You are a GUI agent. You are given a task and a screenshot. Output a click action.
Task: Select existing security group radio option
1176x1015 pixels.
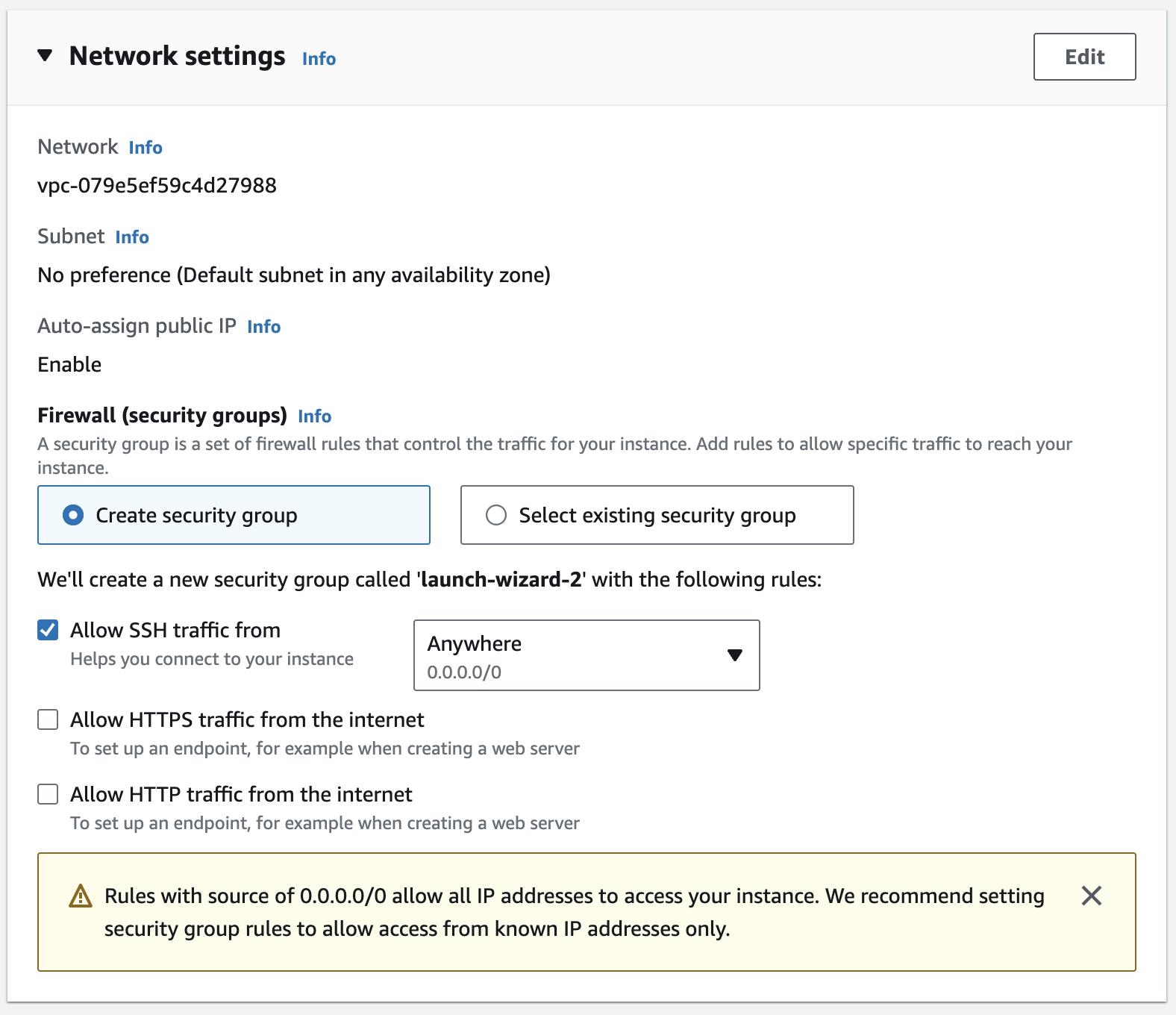pyautogui.click(x=496, y=516)
